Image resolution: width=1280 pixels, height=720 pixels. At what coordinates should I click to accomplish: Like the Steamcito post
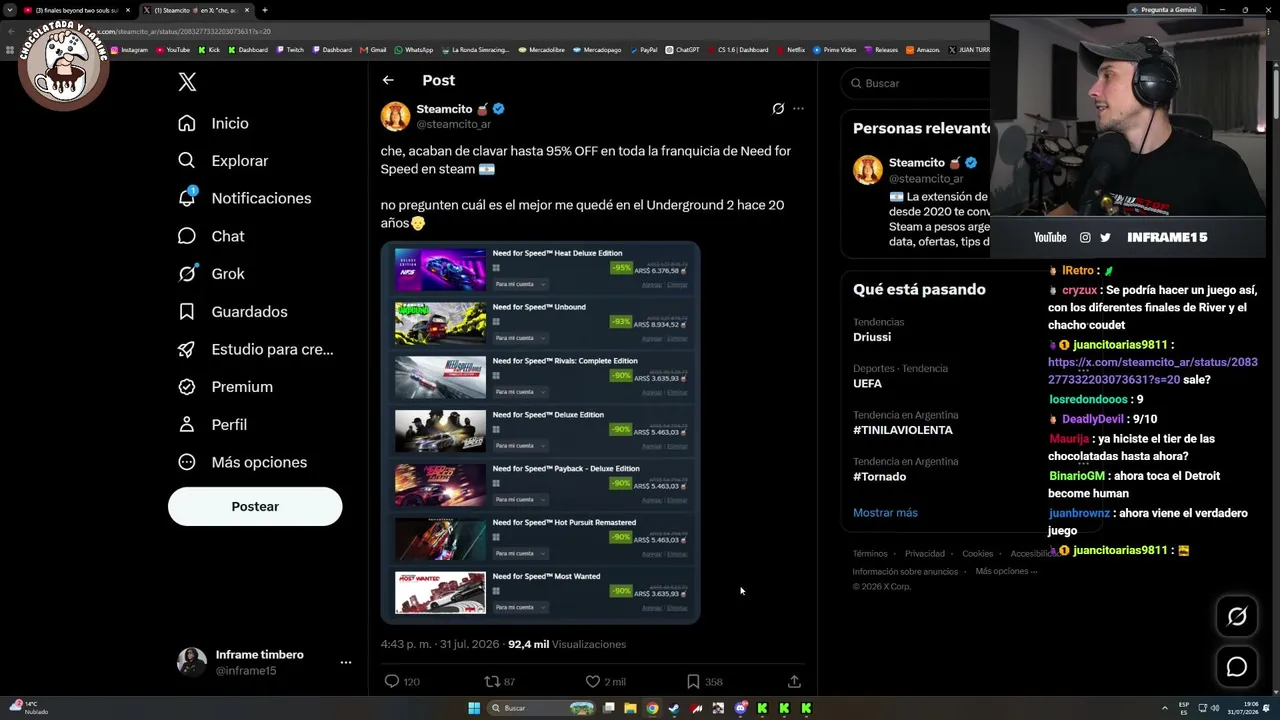(x=605, y=681)
